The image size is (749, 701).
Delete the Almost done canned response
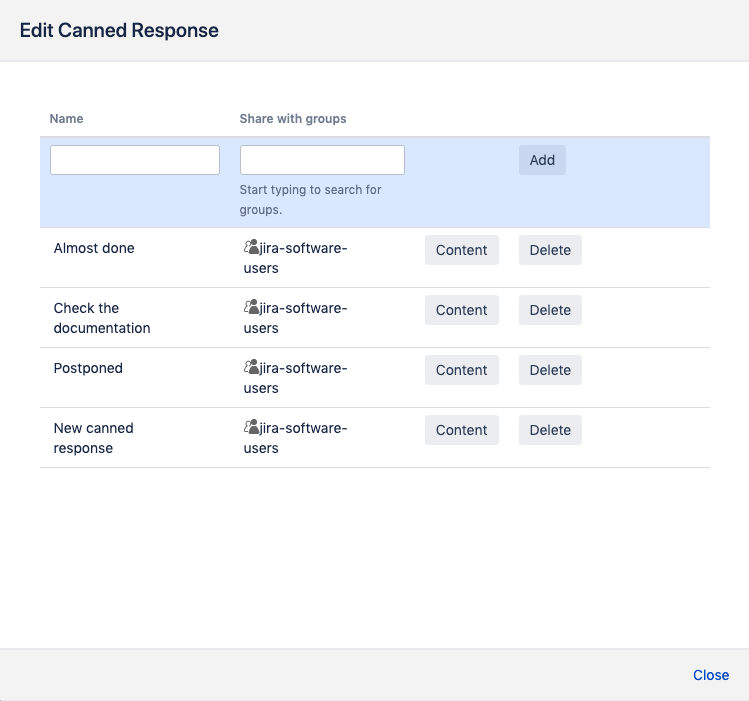(x=549, y=250)
